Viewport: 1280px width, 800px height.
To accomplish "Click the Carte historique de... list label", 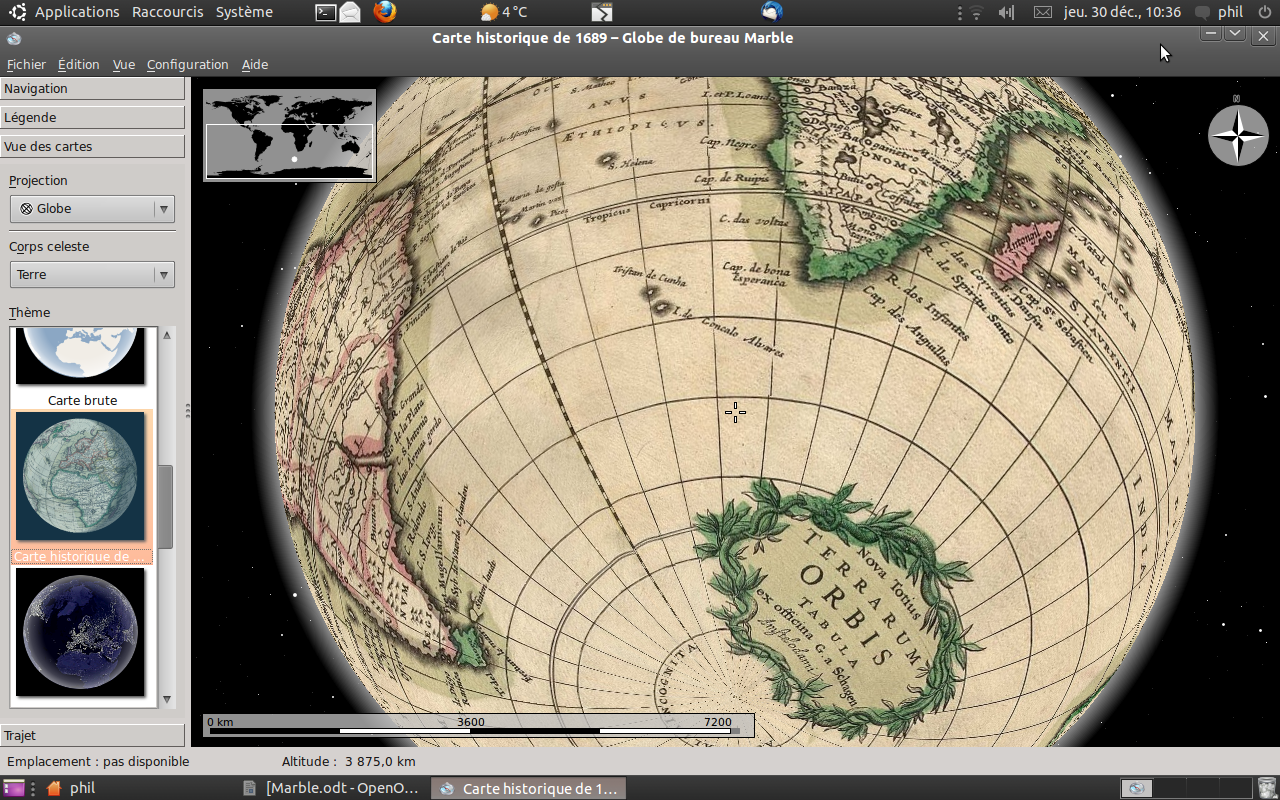I will (81, 556).
